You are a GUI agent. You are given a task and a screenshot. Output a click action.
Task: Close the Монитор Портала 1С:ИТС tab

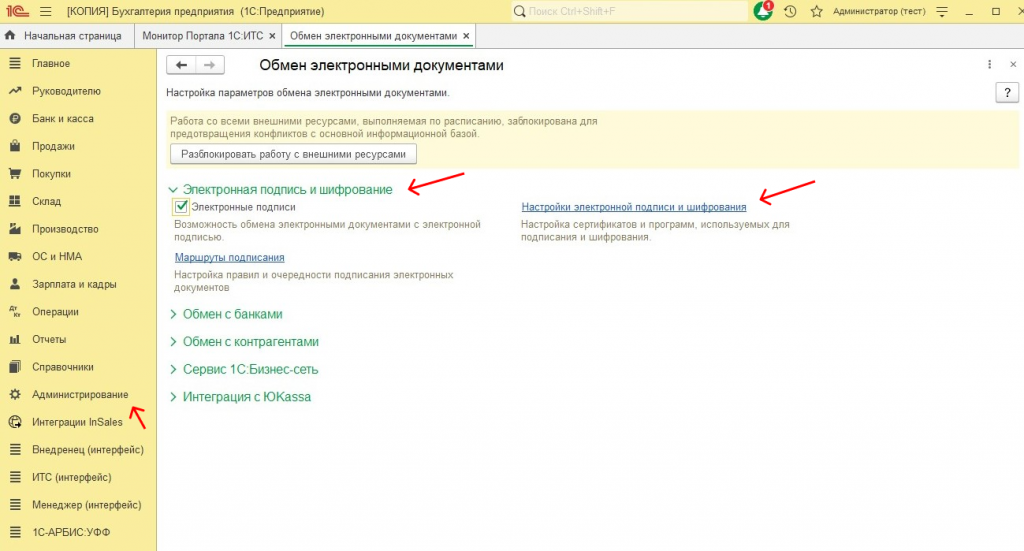pyautogui.click(x=272, y=36)
